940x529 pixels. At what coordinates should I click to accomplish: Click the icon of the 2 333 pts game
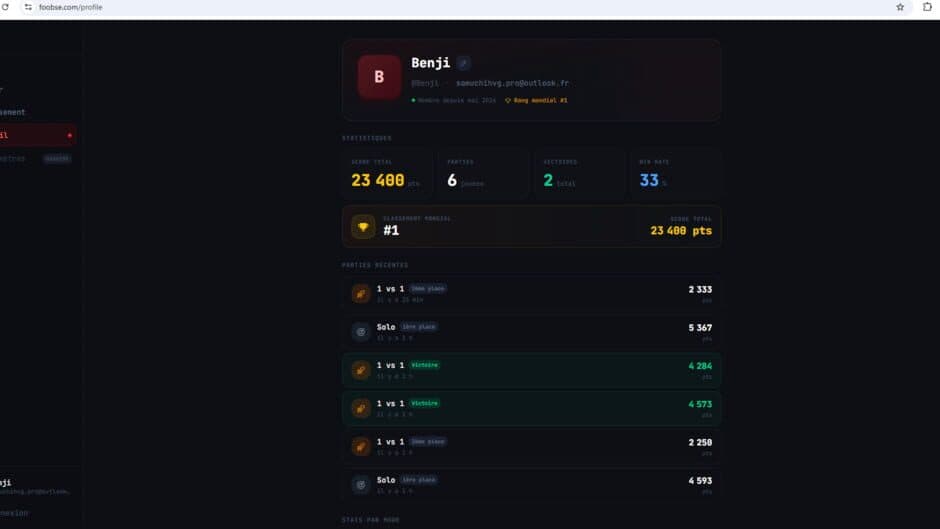pos(360,293)
